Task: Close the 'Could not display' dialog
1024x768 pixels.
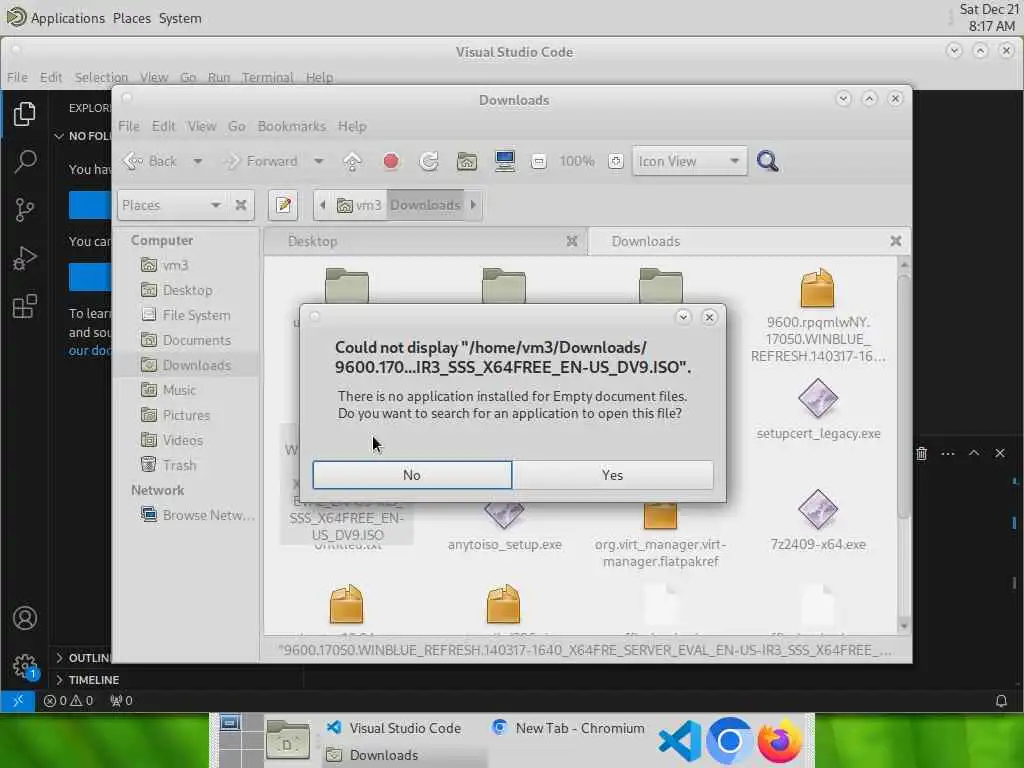Action: coord(709,317)
